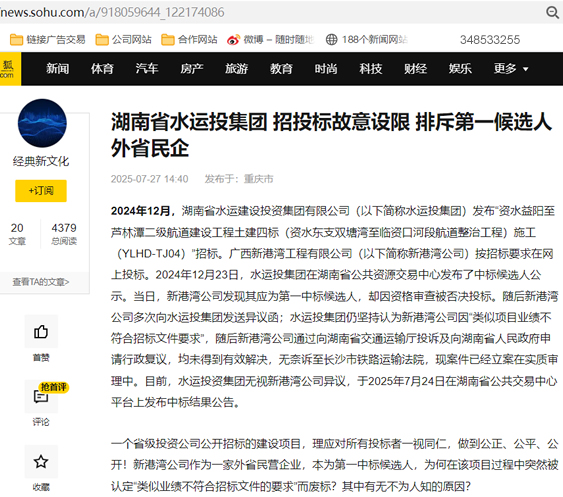Screen dimensions: 563x497
Task: Open the 微博 bookmark
Action: coord(270,40)
